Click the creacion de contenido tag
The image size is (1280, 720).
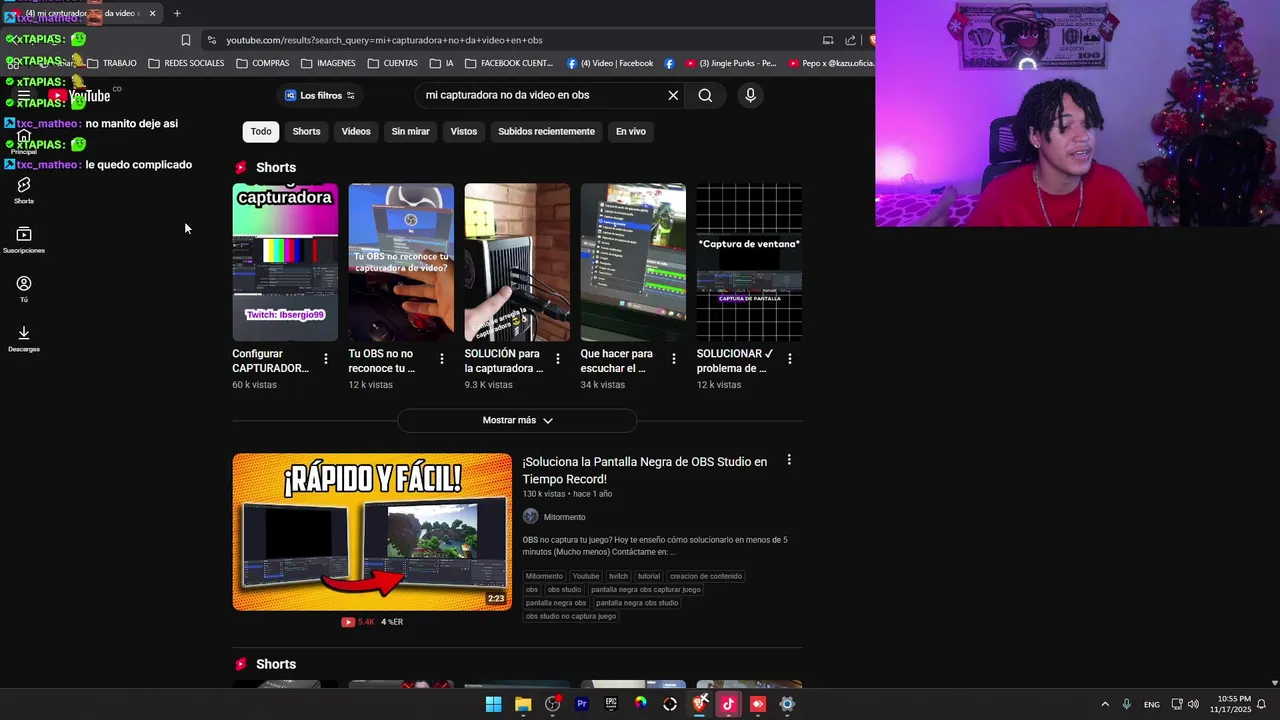coord(706,576)
